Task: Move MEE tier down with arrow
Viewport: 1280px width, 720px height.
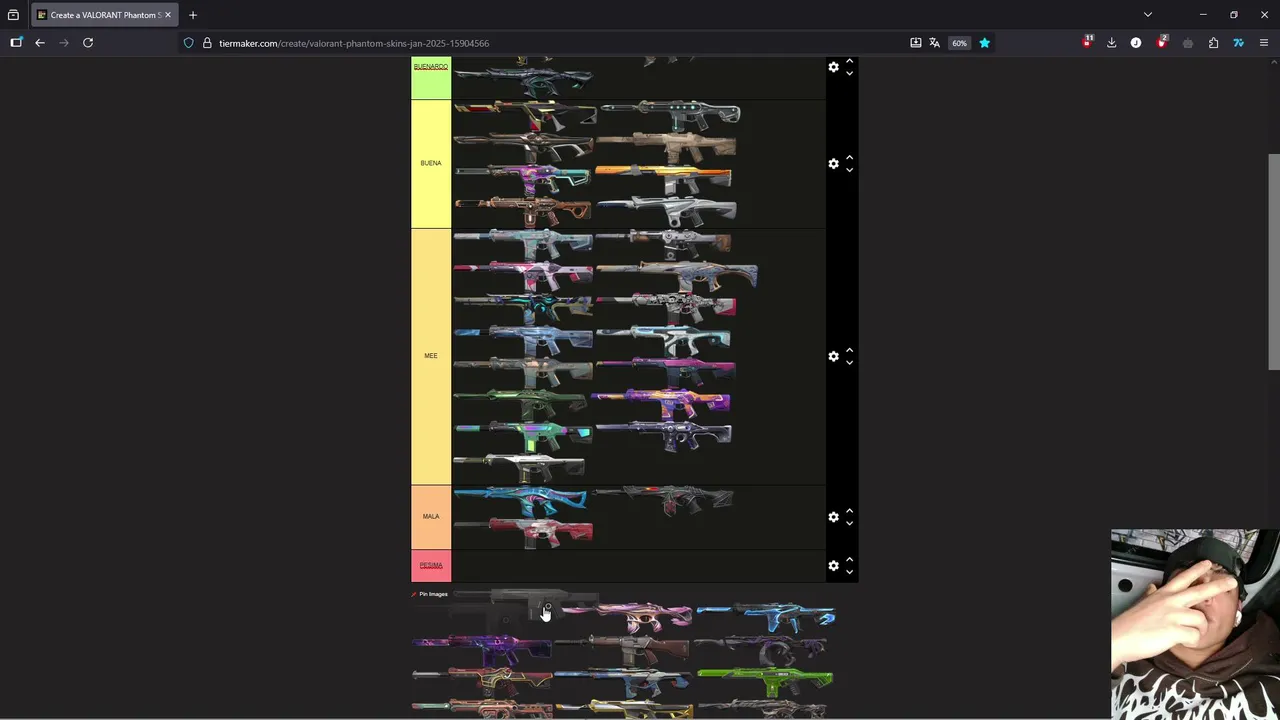Action: 849,363
